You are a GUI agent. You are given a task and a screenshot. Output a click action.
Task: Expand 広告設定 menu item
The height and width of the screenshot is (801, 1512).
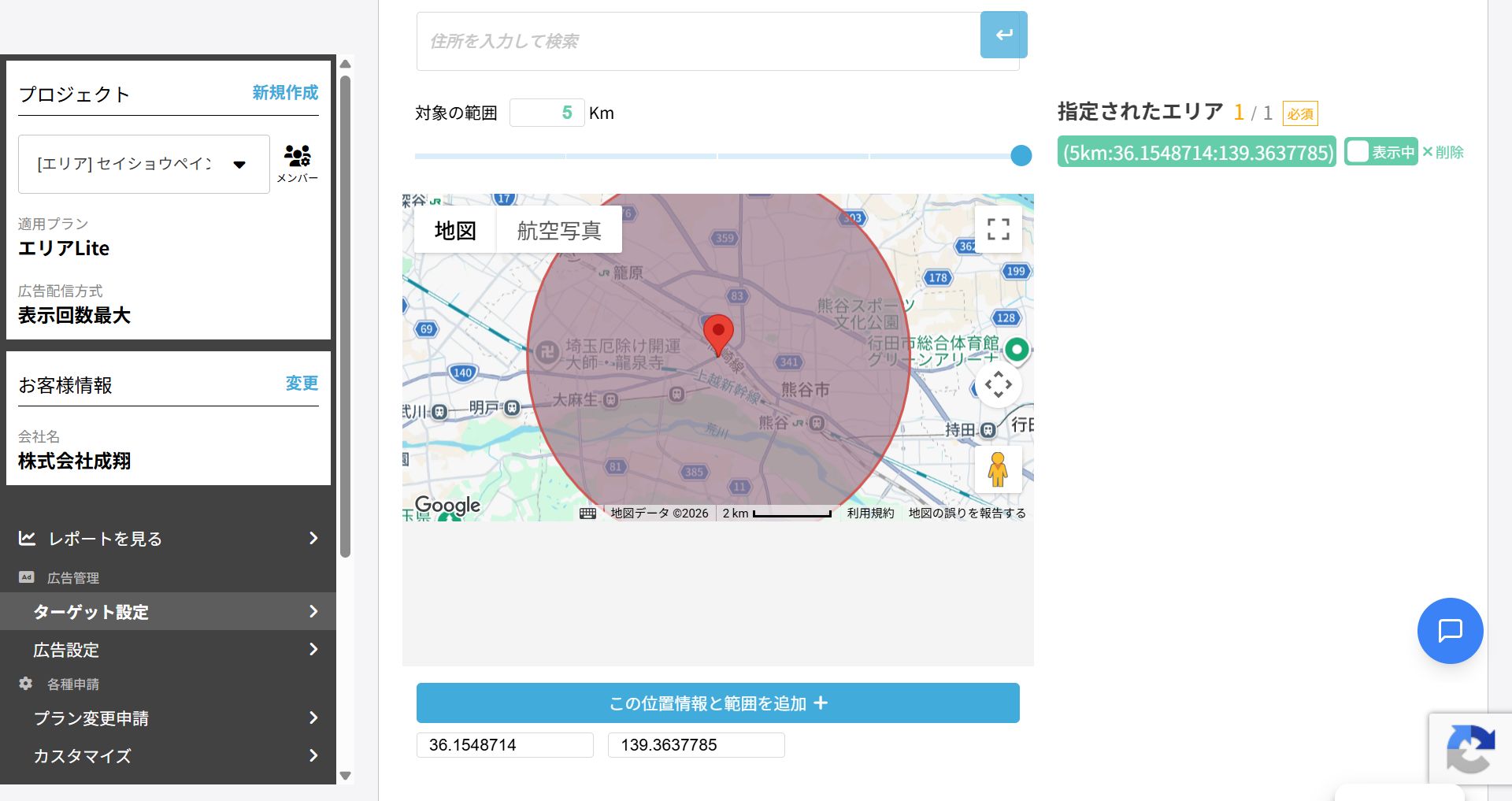(x=169, y=650)
